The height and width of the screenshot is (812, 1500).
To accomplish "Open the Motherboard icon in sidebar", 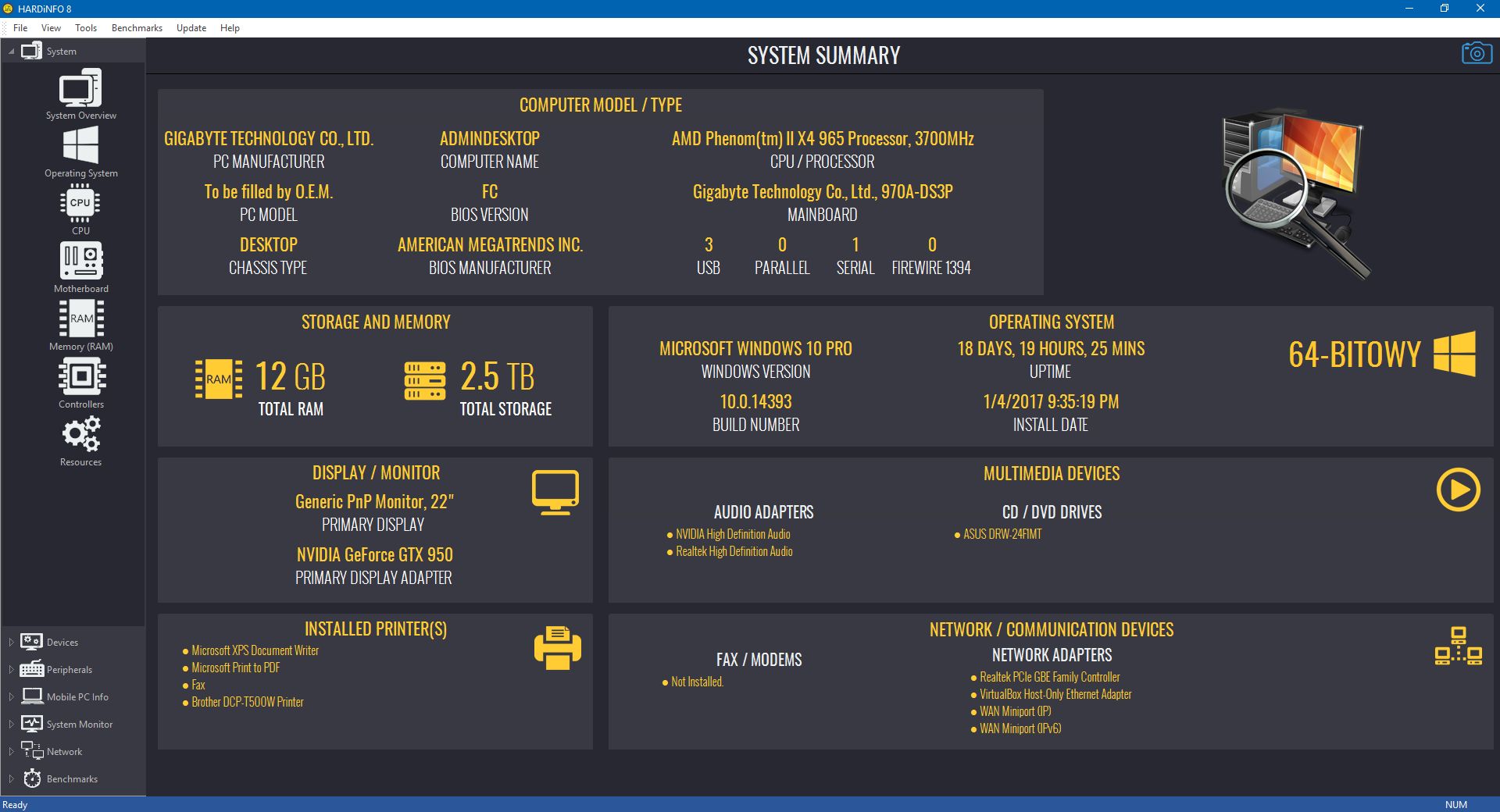I will tap(81, 260).
